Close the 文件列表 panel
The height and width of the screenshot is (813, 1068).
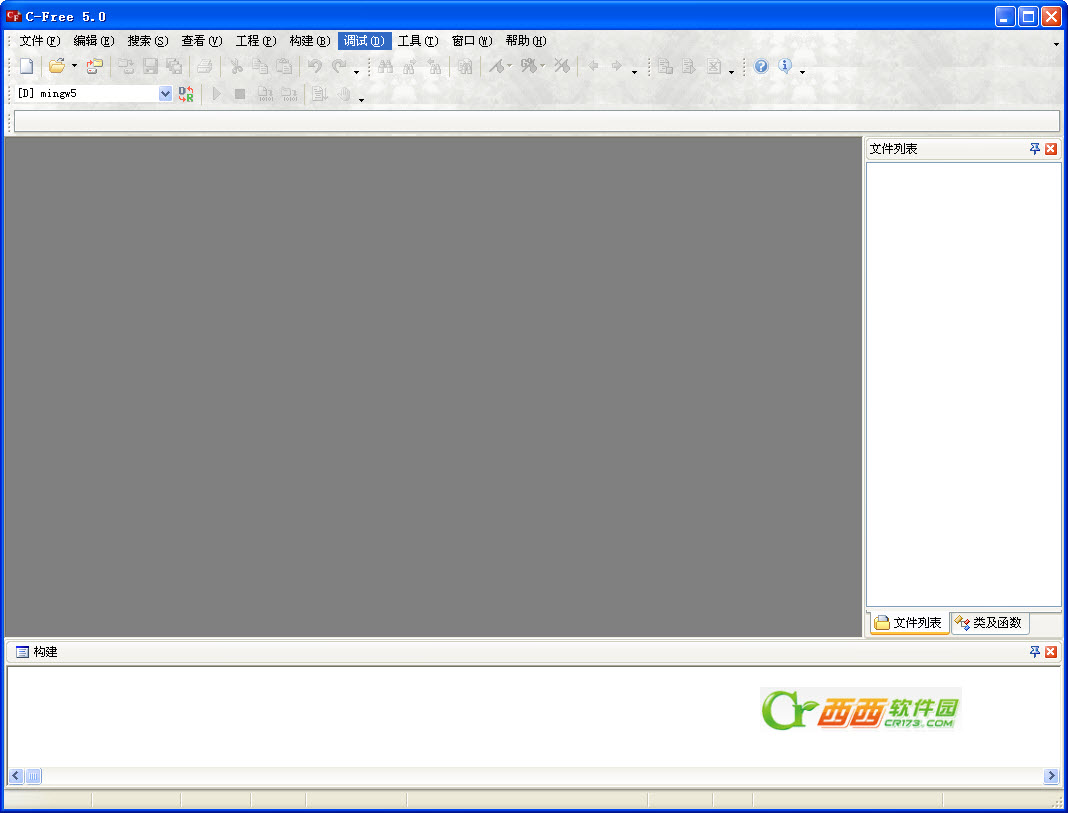click(1051, 149)
